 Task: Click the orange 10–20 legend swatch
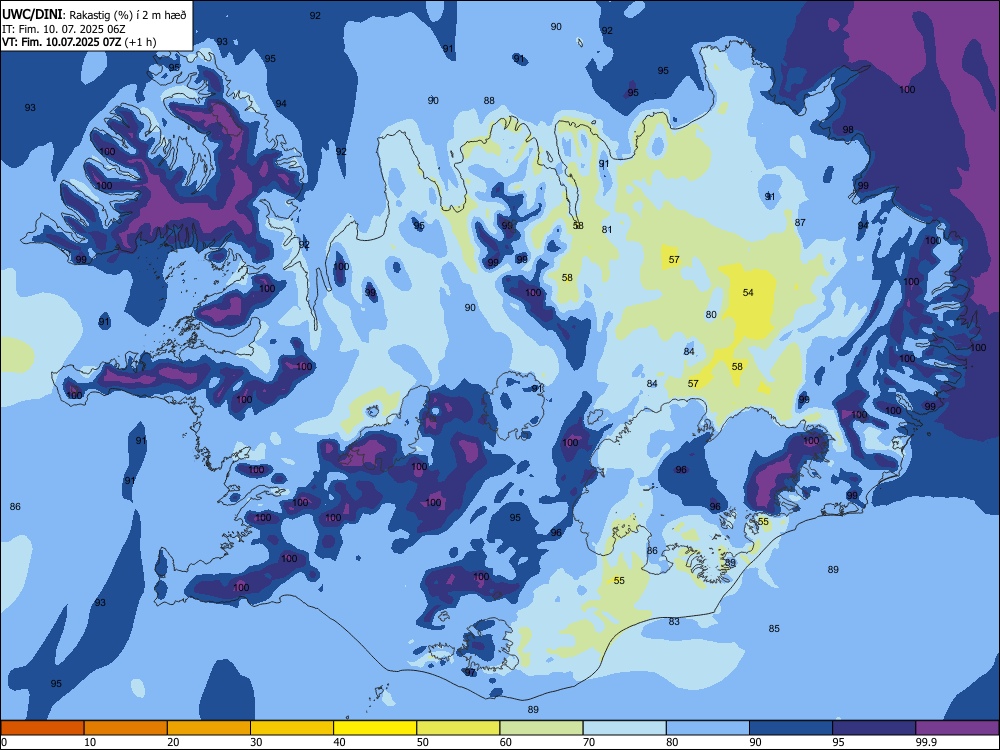126,728
